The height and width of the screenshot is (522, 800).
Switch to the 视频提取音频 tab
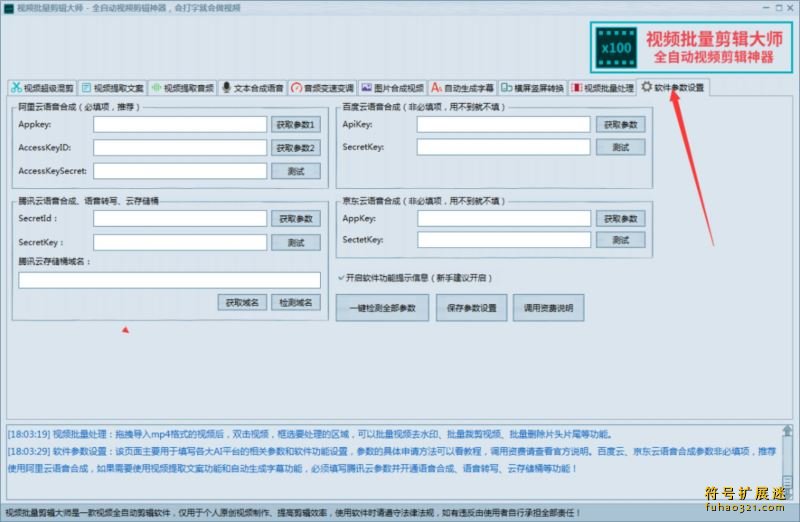click(x=183, y=88)
